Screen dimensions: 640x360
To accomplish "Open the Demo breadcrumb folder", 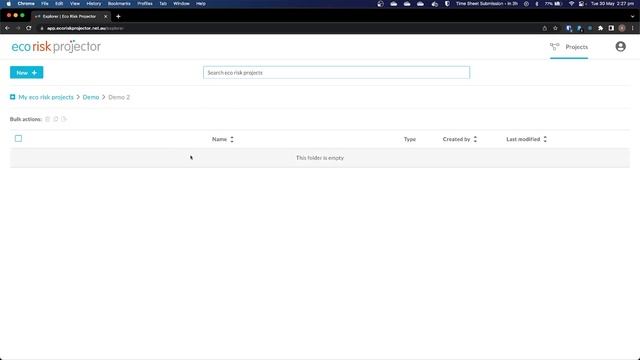I will click(91, 97).
